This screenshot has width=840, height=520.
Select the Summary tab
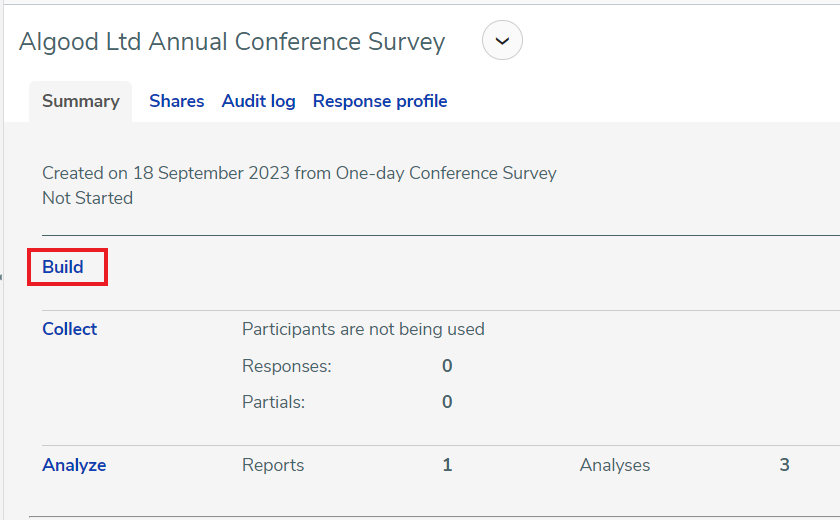tap(80, 101)
